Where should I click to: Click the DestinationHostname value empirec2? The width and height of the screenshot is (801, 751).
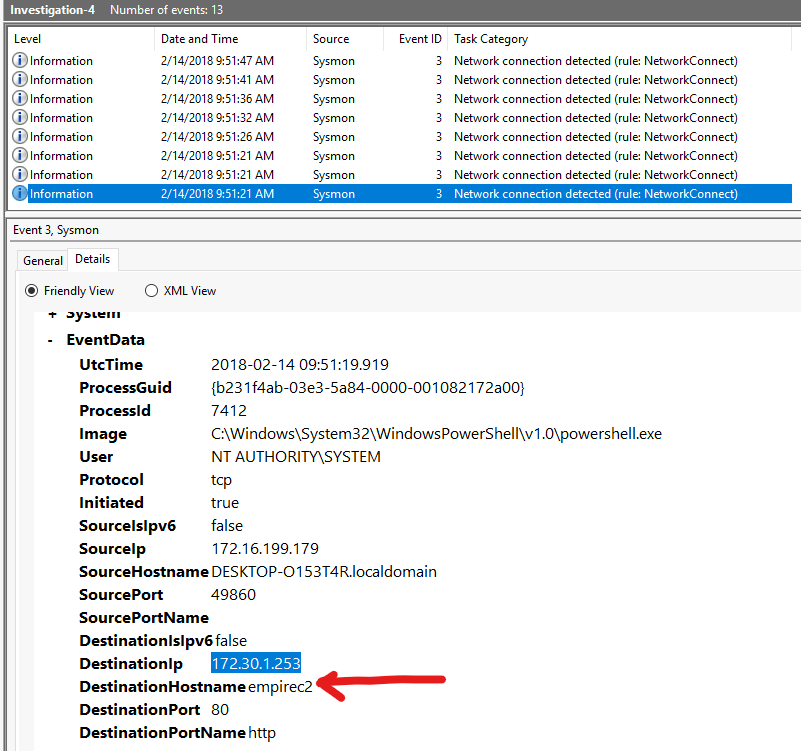pos(280,687)
